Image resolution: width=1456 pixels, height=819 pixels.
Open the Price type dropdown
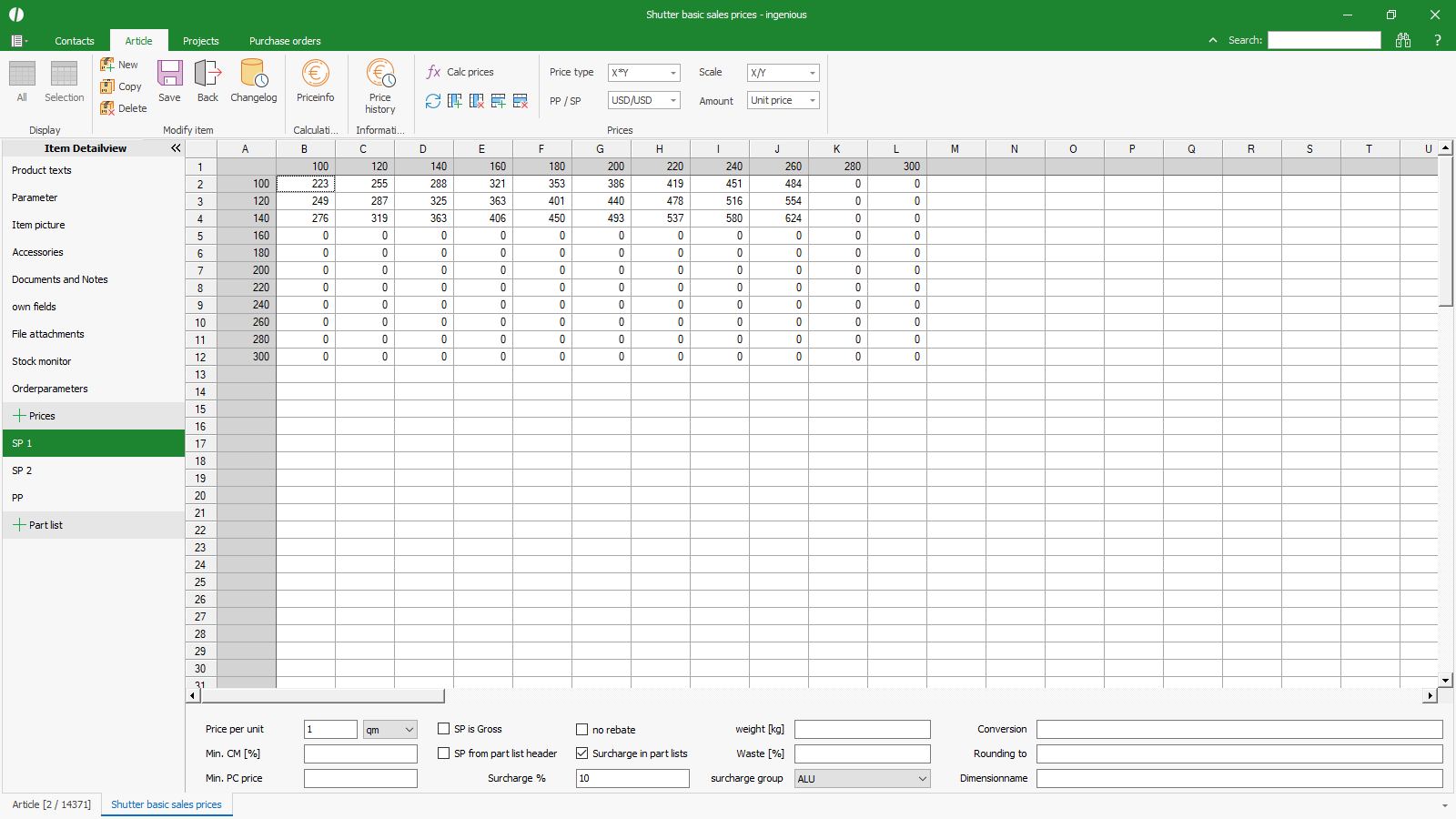pos(644,73)
